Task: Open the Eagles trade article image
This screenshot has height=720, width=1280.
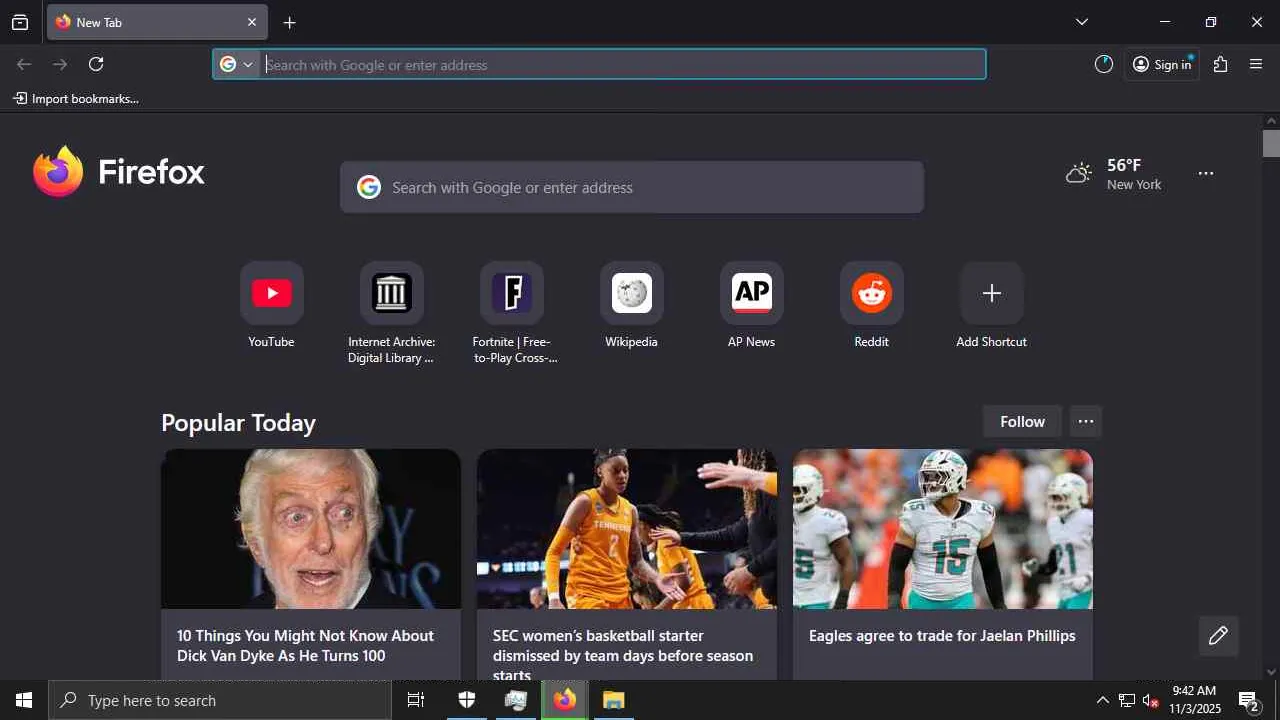Action: 943,529
